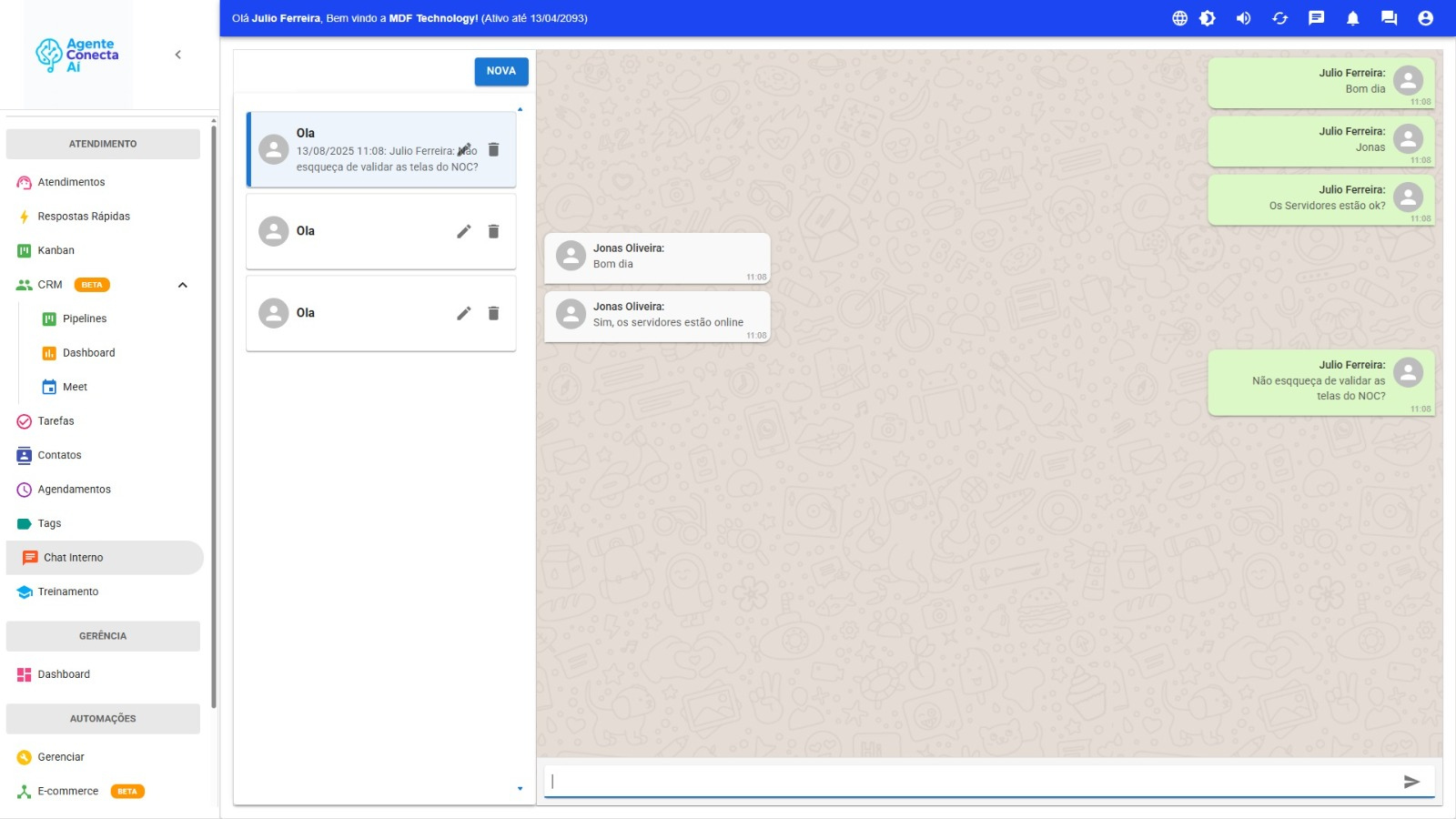Viewport: 1456px width, 819px height.
Task: Open the first Ola chat avatar
Action: point(274,149)
